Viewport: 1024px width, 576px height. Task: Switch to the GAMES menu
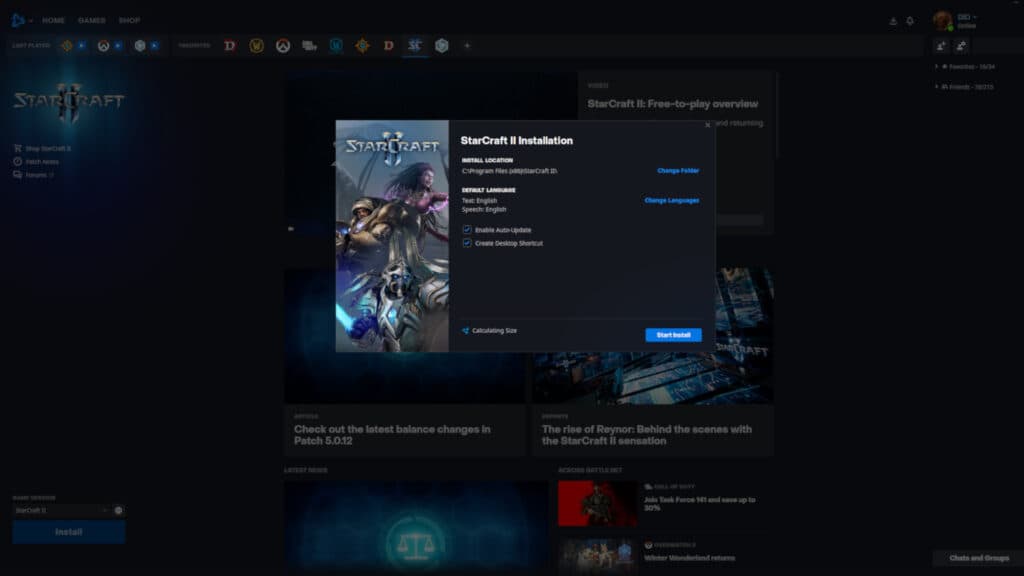(x=89, y=19)
